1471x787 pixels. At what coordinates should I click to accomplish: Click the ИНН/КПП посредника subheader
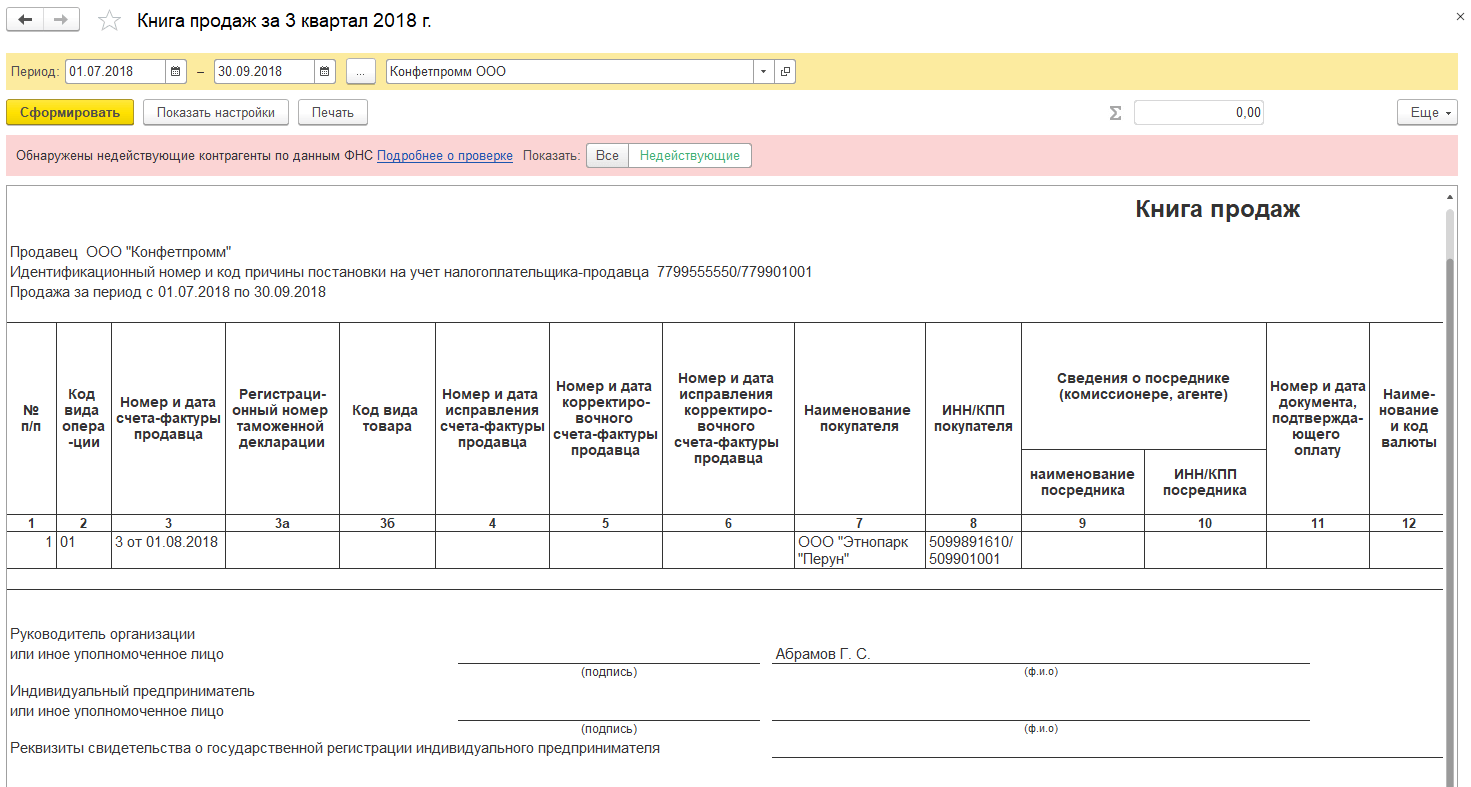(1204, 482)
